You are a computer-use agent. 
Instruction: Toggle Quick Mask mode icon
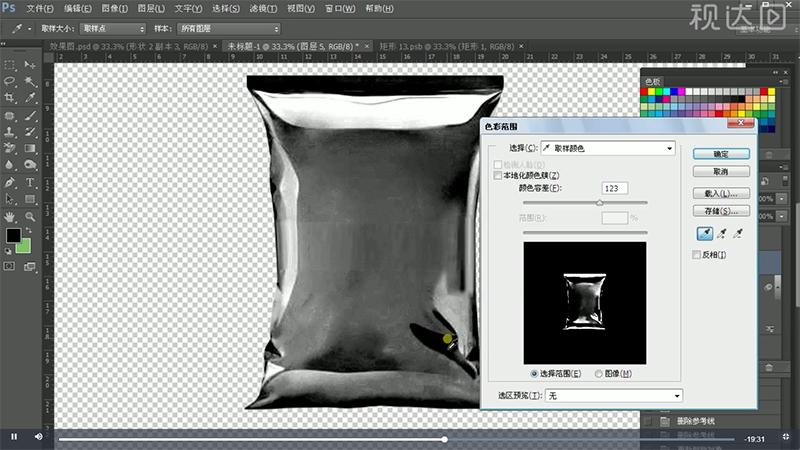[x=9, y=266]
